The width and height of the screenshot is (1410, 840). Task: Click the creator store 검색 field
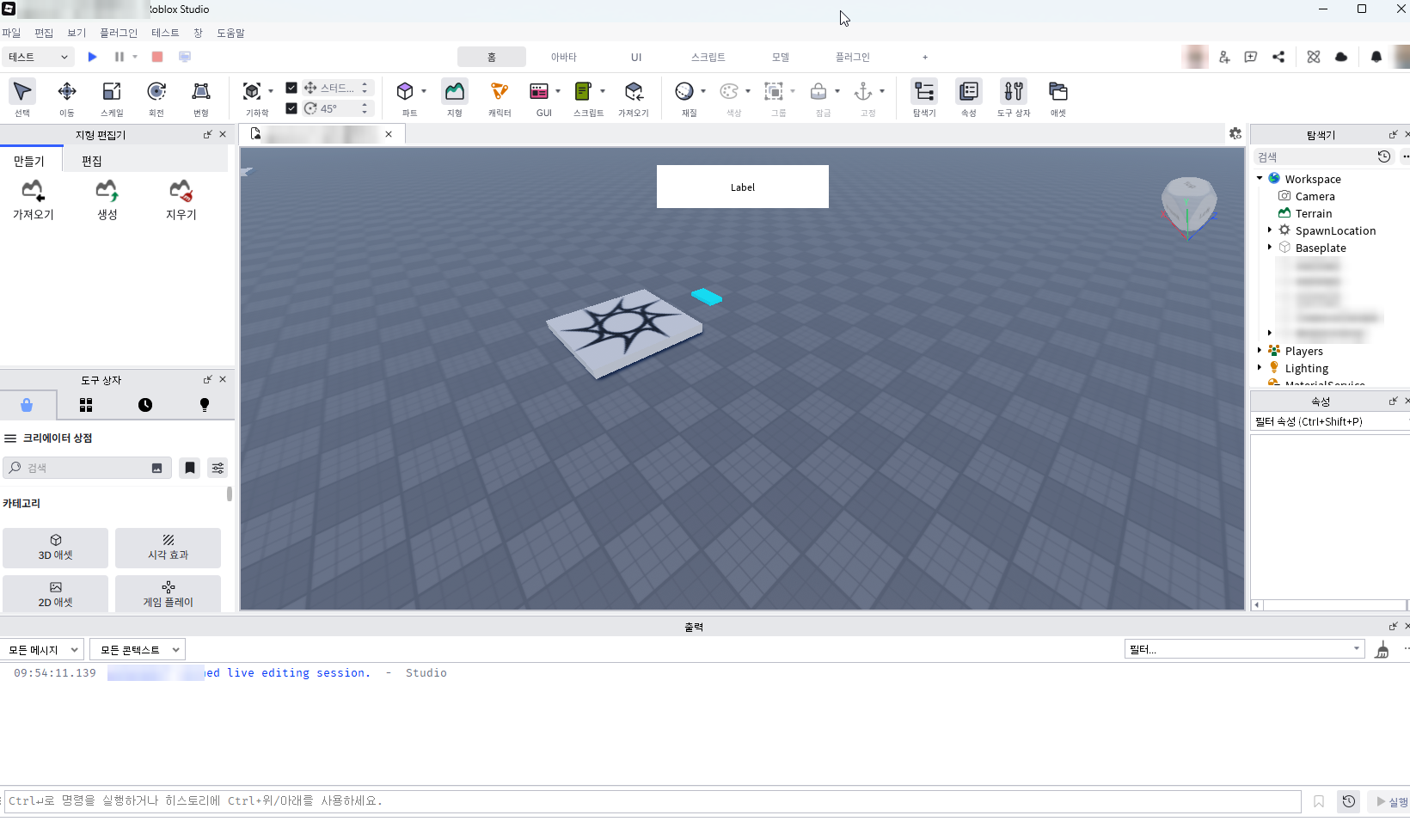[87, 468]
